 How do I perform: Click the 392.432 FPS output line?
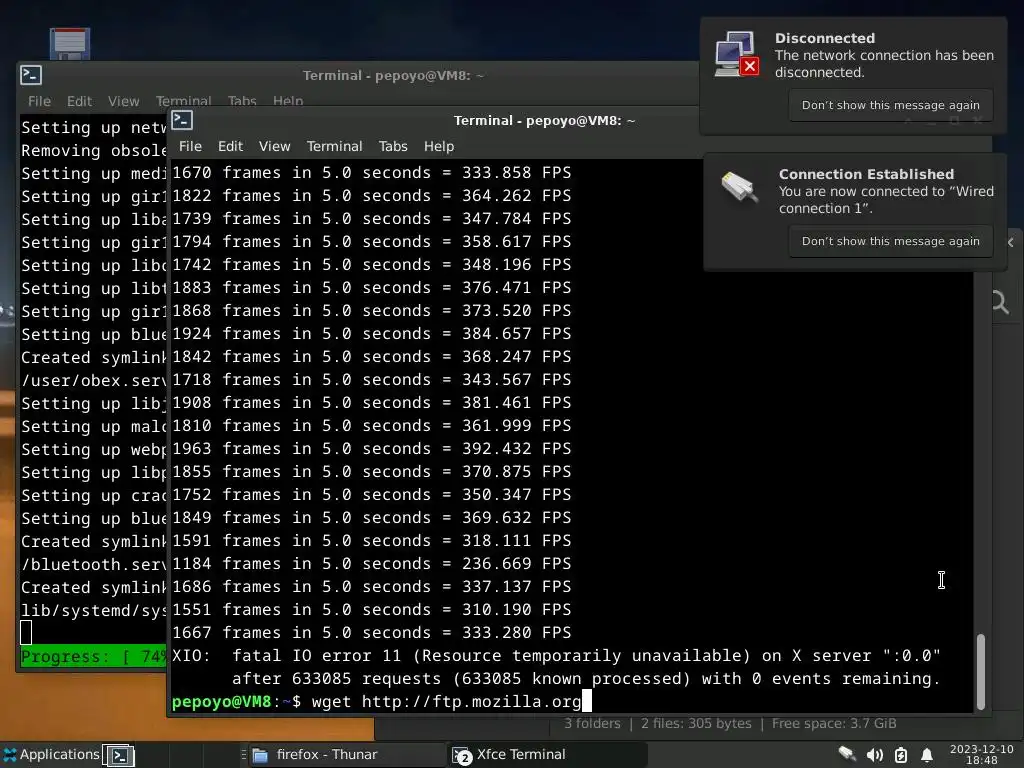[372, 449]
